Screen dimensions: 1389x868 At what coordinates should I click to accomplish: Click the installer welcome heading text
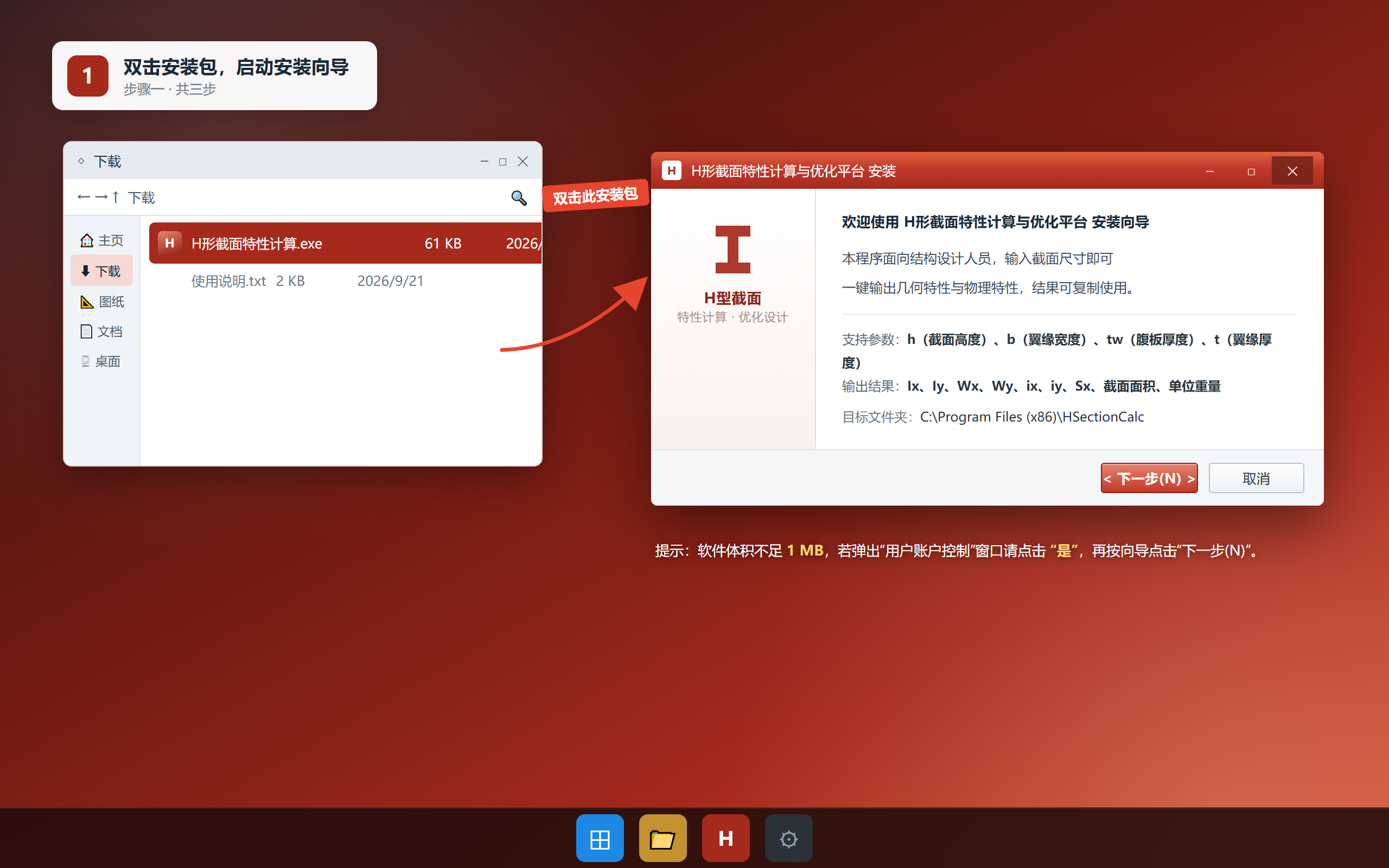[995, 222]
